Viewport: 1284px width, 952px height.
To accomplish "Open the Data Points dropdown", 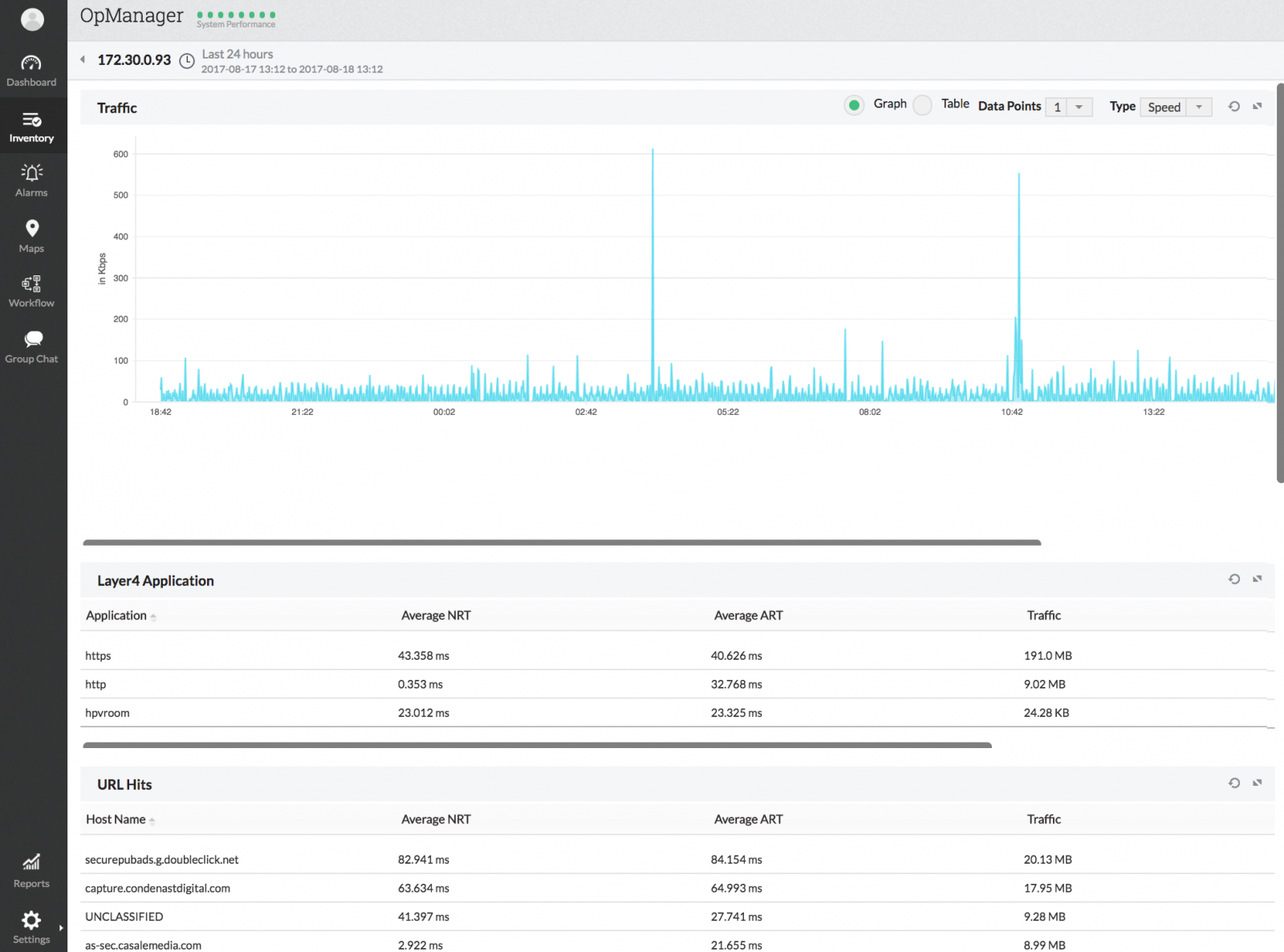I will click(1069, 107).
